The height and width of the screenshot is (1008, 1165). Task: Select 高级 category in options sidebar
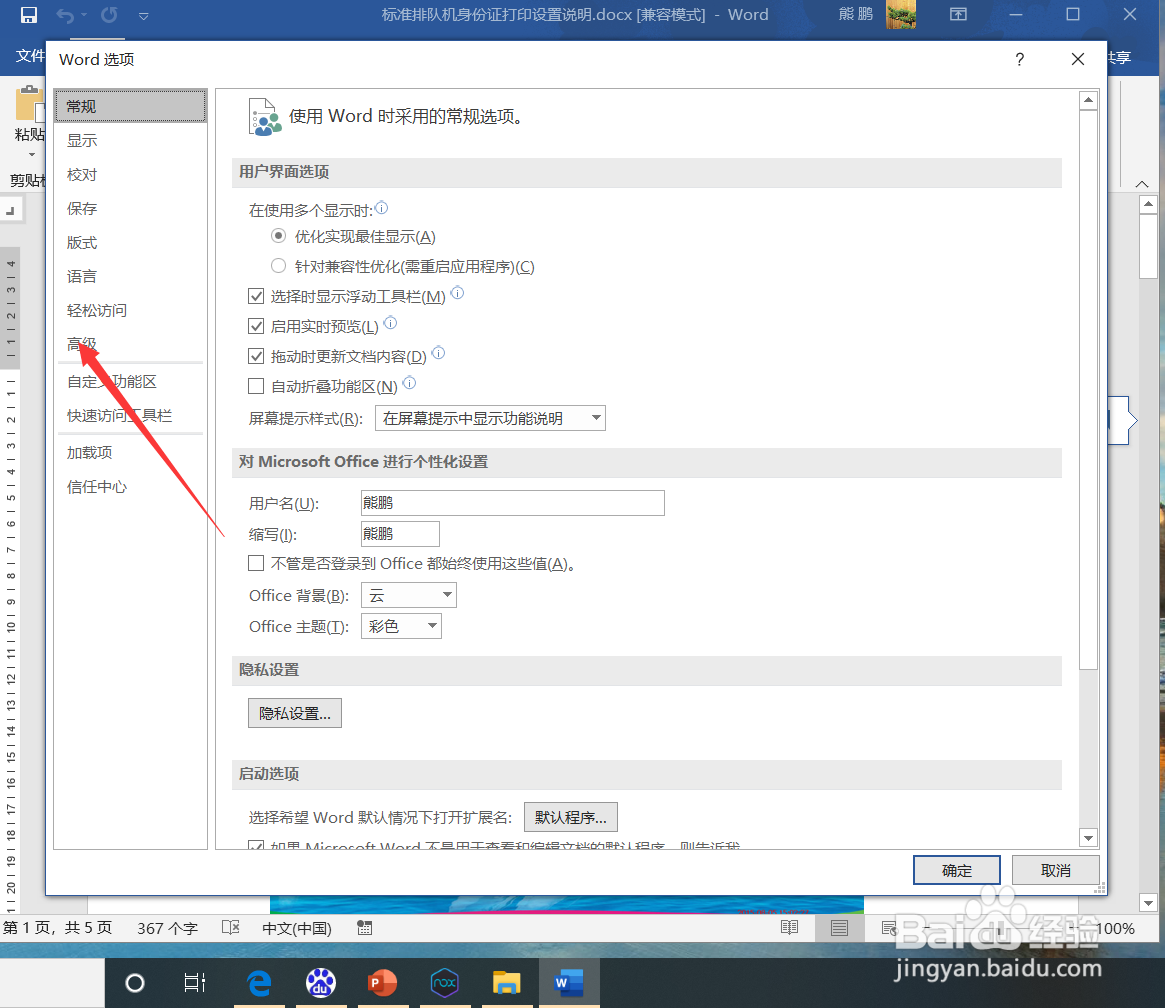tap(130, 344)
